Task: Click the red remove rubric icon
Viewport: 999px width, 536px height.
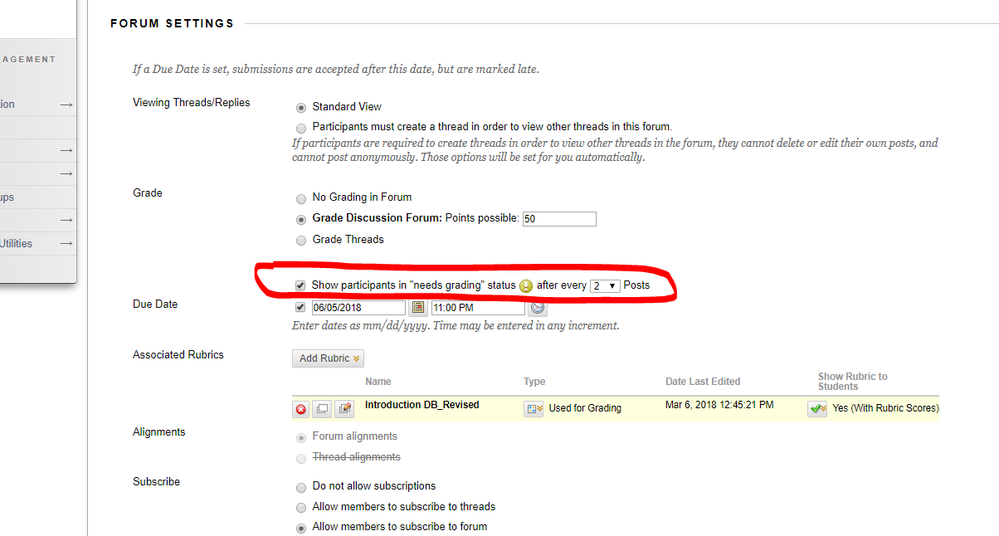Action: coord(301,409)
